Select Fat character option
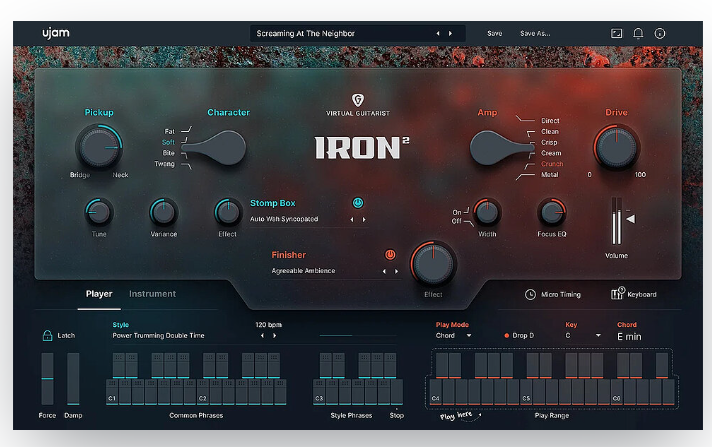Screen dimensions: 712x447 [169, 131]
